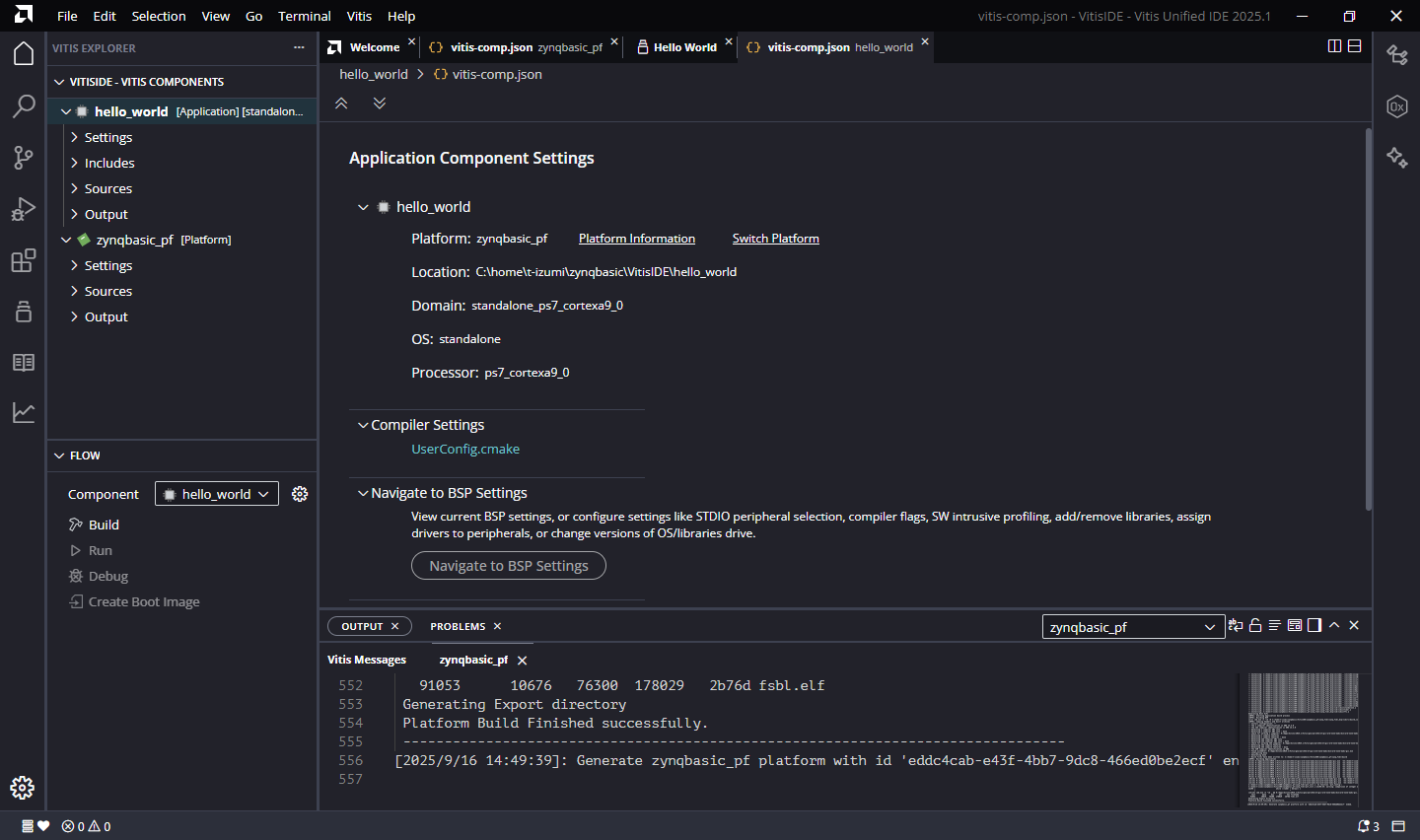The width and height of the screenshot is (1420, 840).
Task: Open the UserConfig.cmake link
Action: (465, 449)
